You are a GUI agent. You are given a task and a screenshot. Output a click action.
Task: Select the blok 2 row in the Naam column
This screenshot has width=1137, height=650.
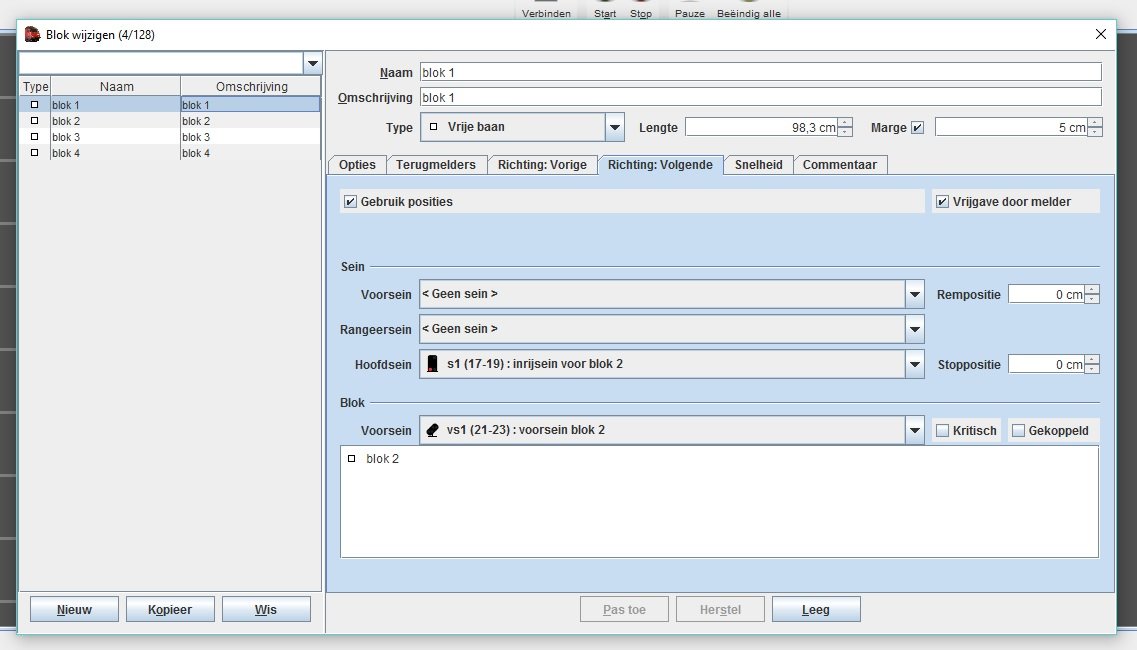click(115, 121)
